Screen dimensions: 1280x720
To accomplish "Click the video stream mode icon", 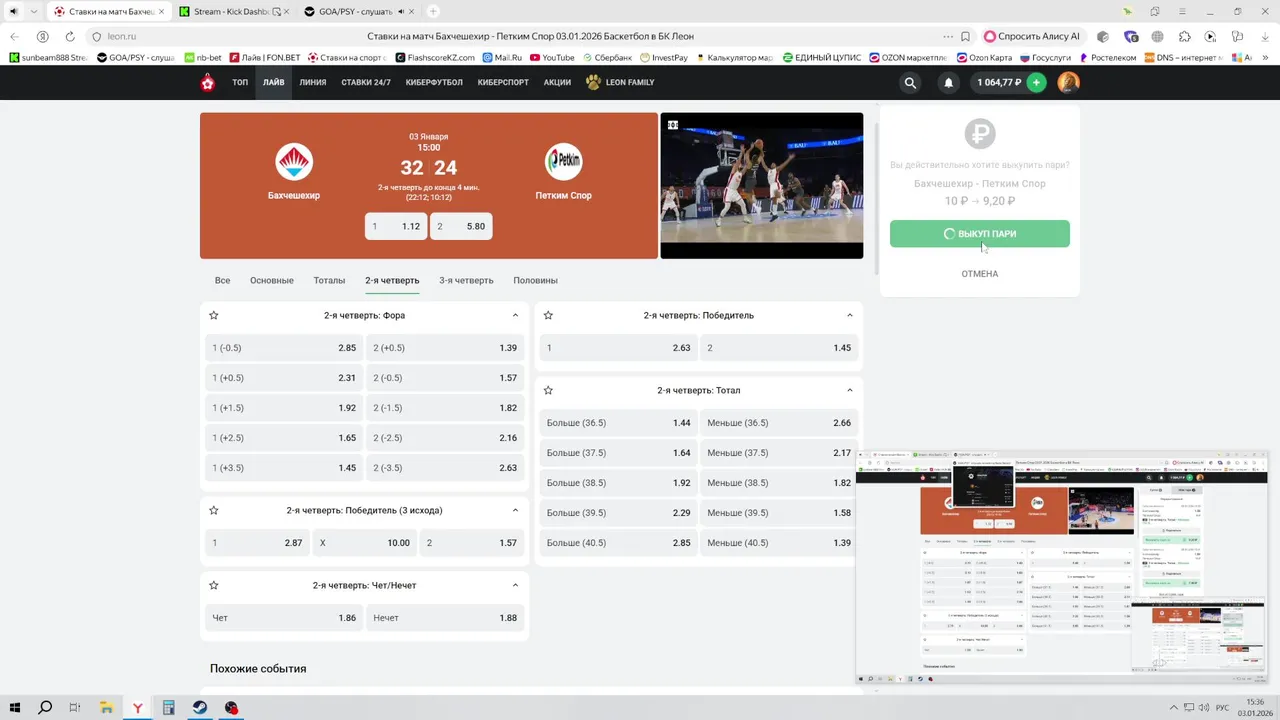I will click(673, 125).
